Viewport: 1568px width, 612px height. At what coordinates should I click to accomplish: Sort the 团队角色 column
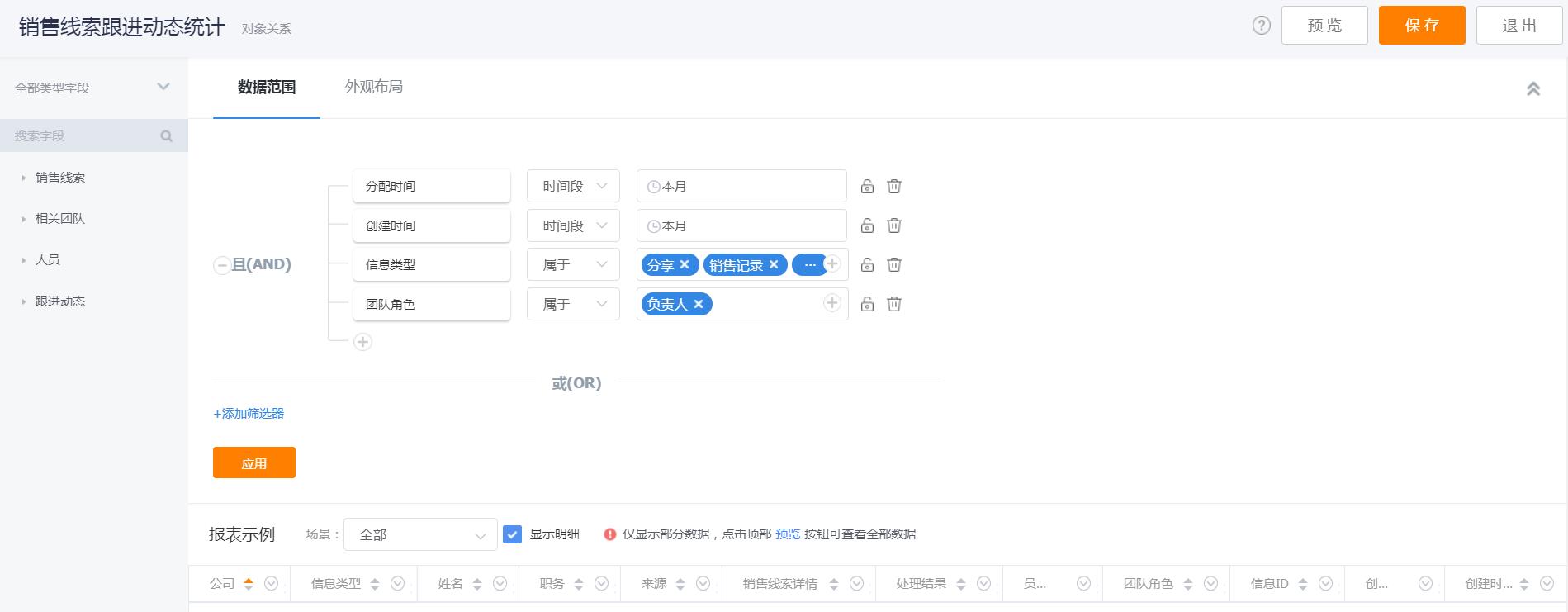(1188, 584)
